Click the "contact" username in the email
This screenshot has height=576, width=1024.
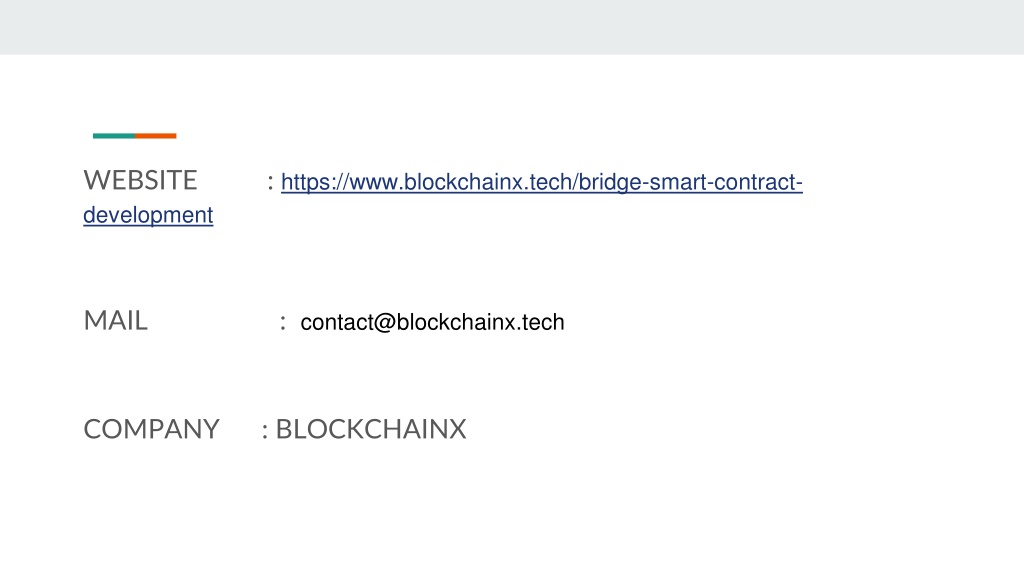coord(336,322)
